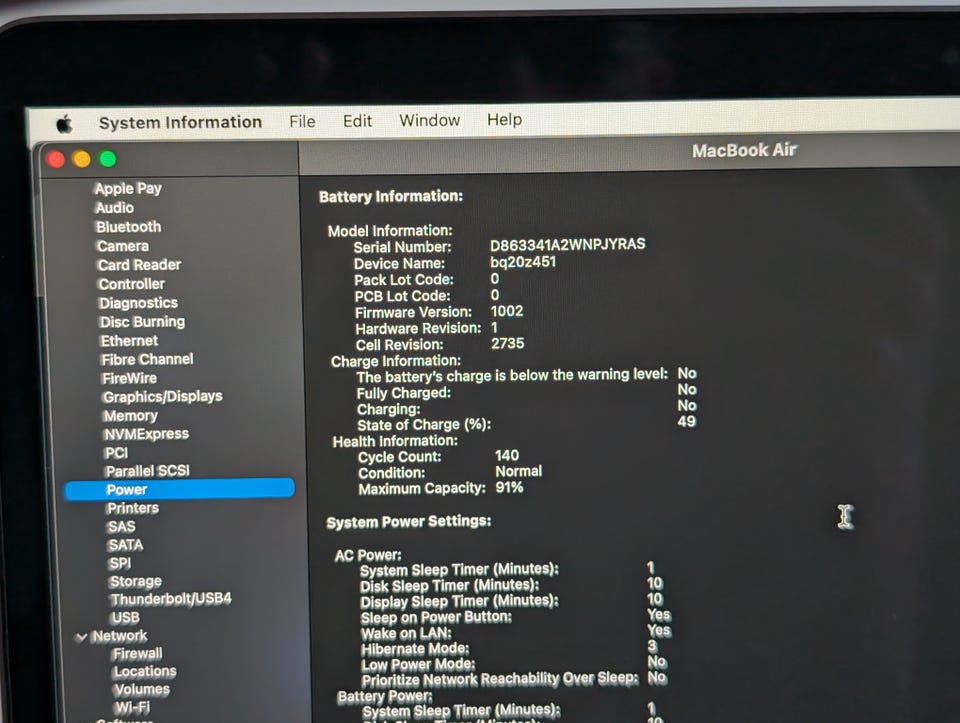Click the Wake on LAN label
The height and width of the screenshot is (723, 960).
pyautogui.click(x=407, y=633)
